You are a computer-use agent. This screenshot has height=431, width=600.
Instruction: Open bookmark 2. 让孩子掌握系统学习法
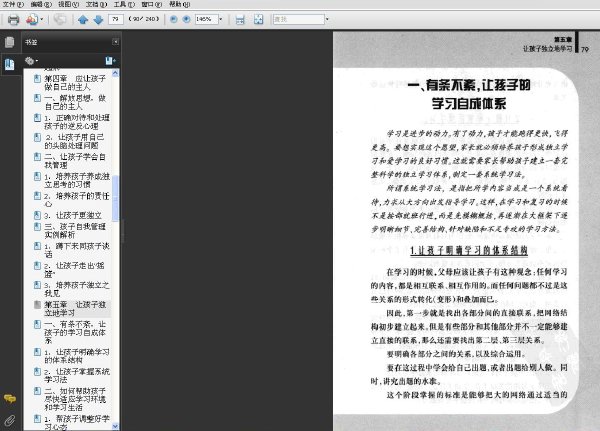pos(77,375)
